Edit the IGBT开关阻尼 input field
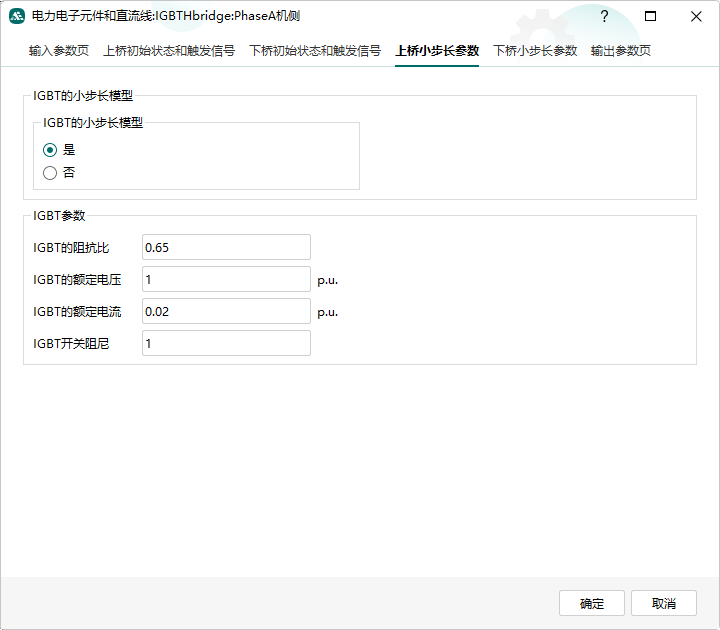 pyautogui.click(x=226, y=343)
